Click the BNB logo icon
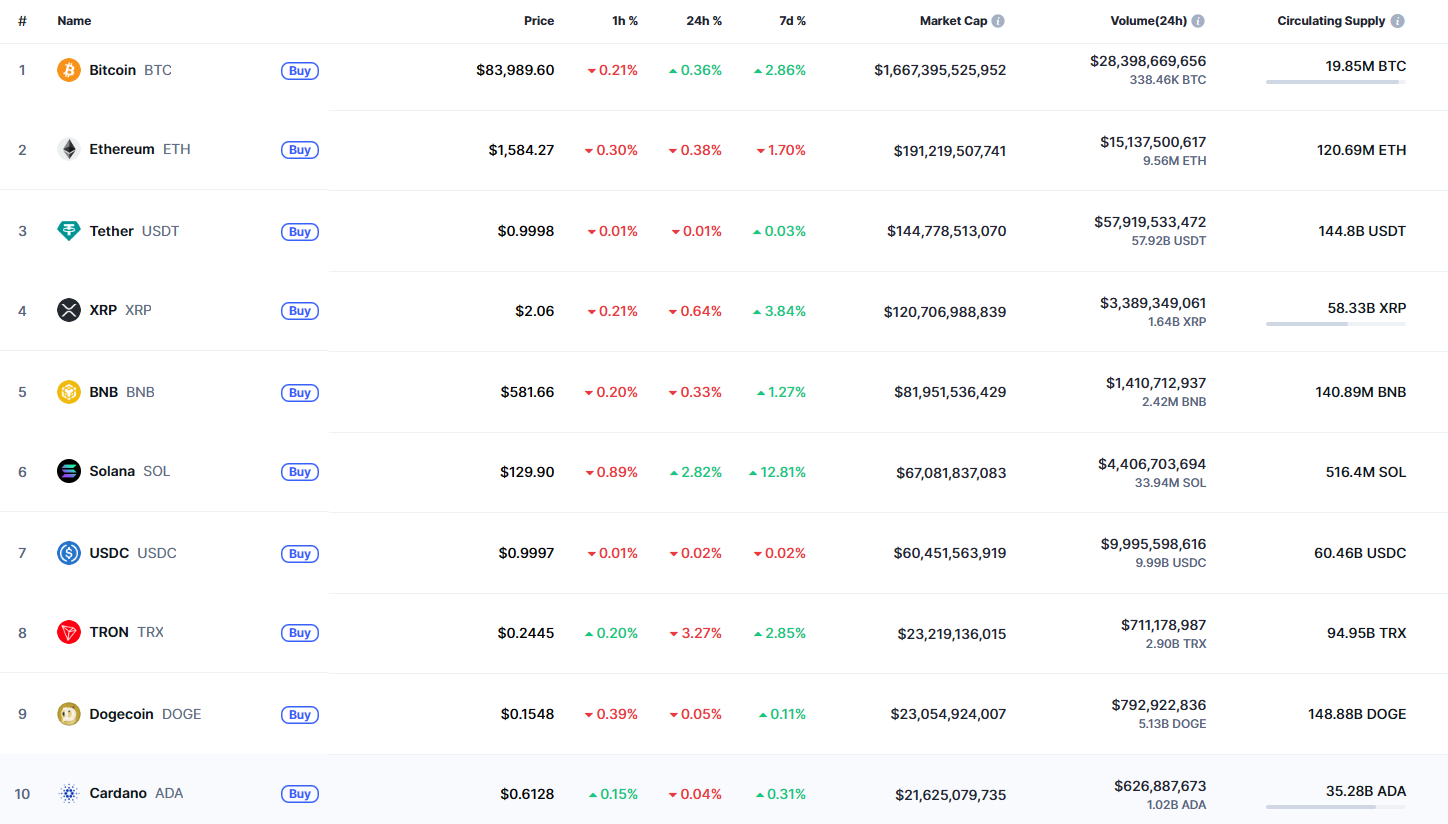This screenshot has width=1448, height=824. pos(69,392)
